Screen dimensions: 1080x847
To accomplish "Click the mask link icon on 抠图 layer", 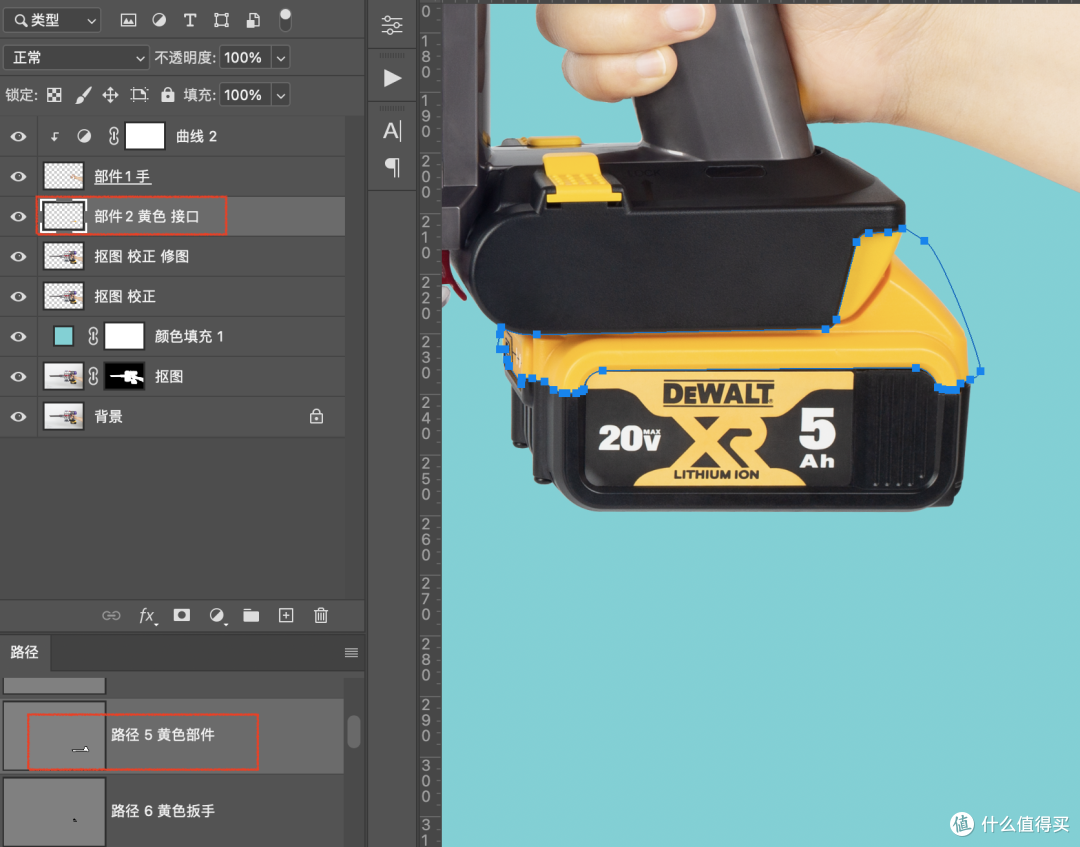I will [93, 377].
